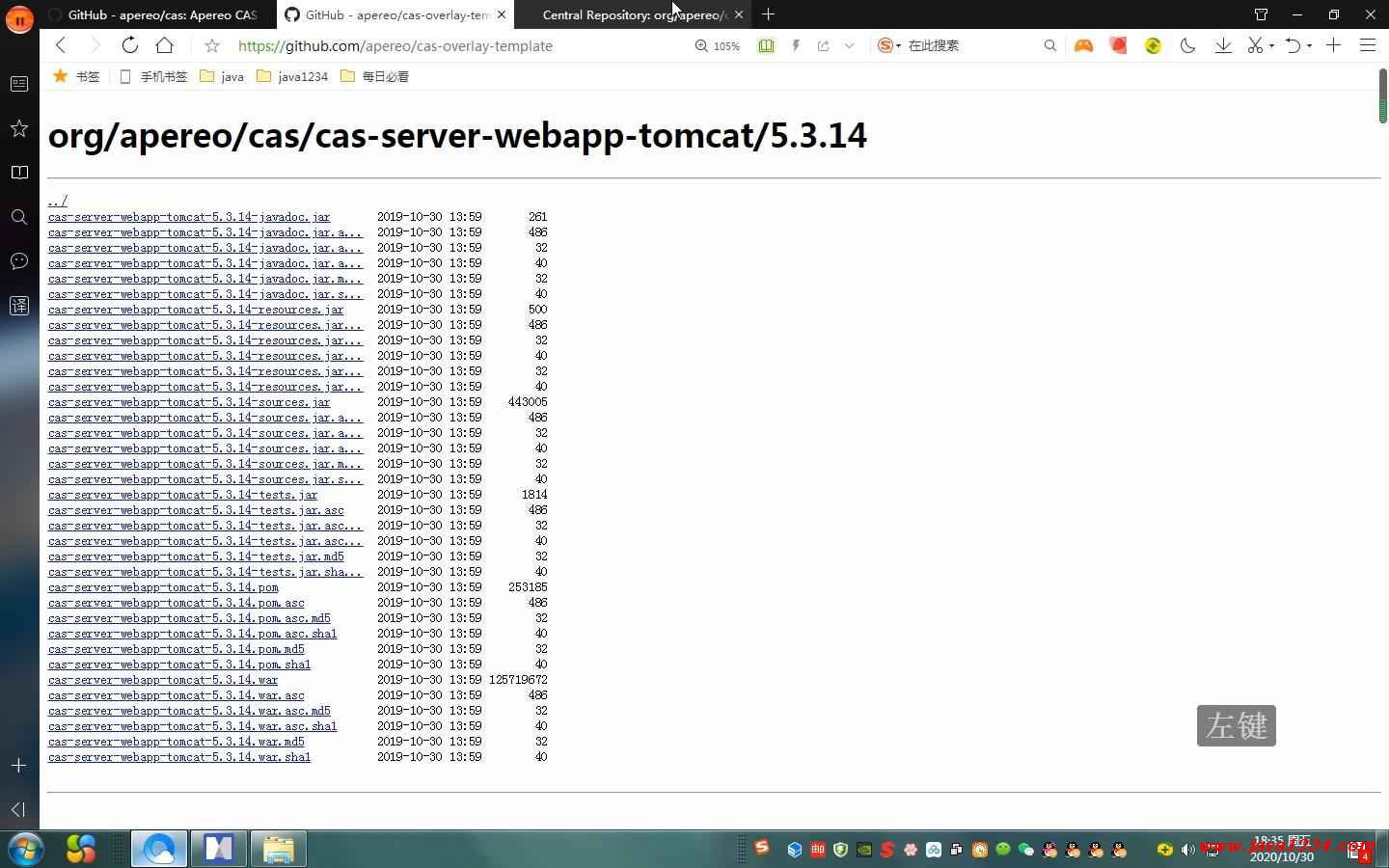Click the skin shirt icon in the title bar
This screenshot has height=868, width=1389.
point(1261,14)
